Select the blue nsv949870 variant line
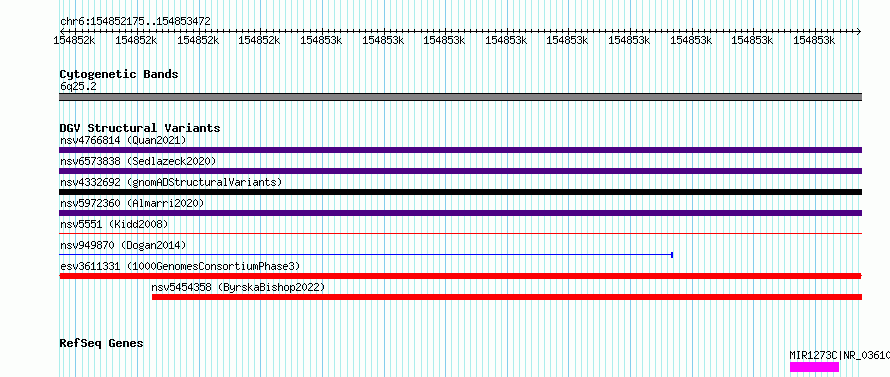890x377 pixels. coord(366,255)
